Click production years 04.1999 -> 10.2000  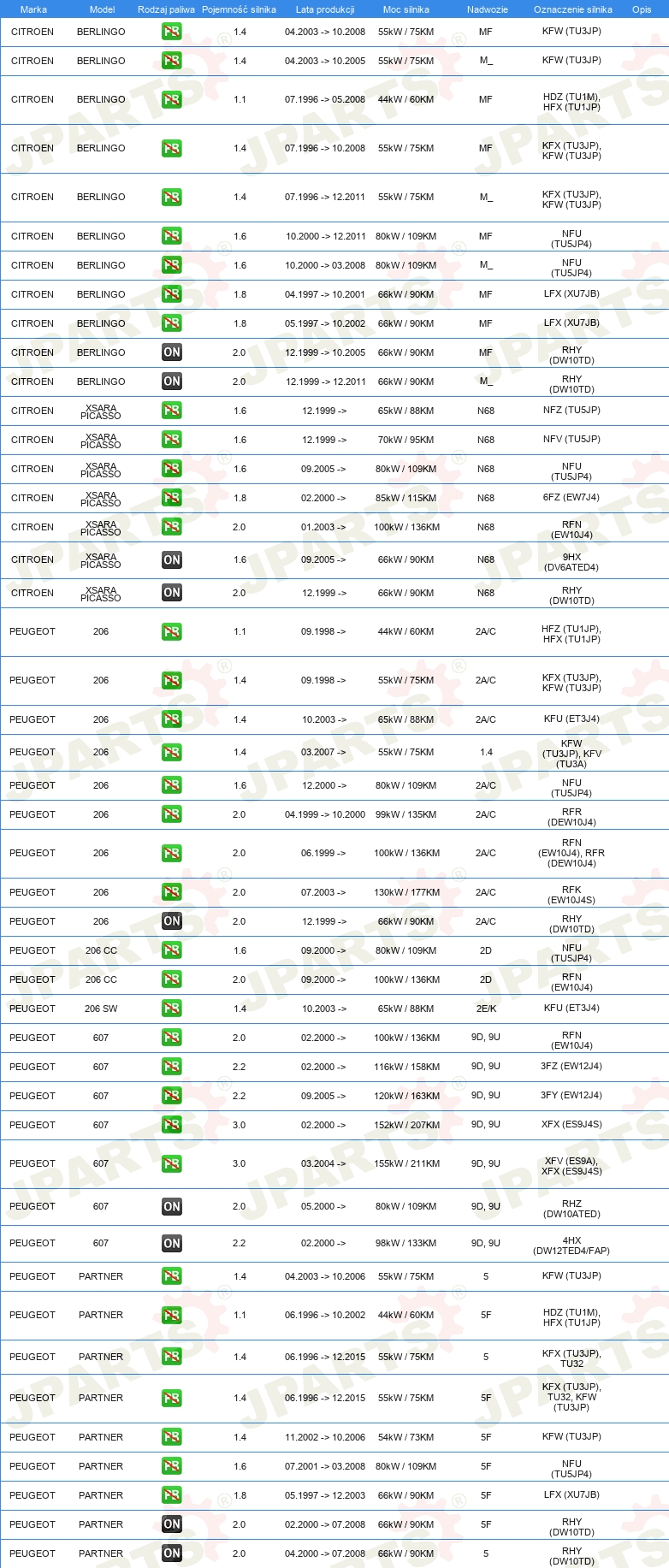pos(325,814)
